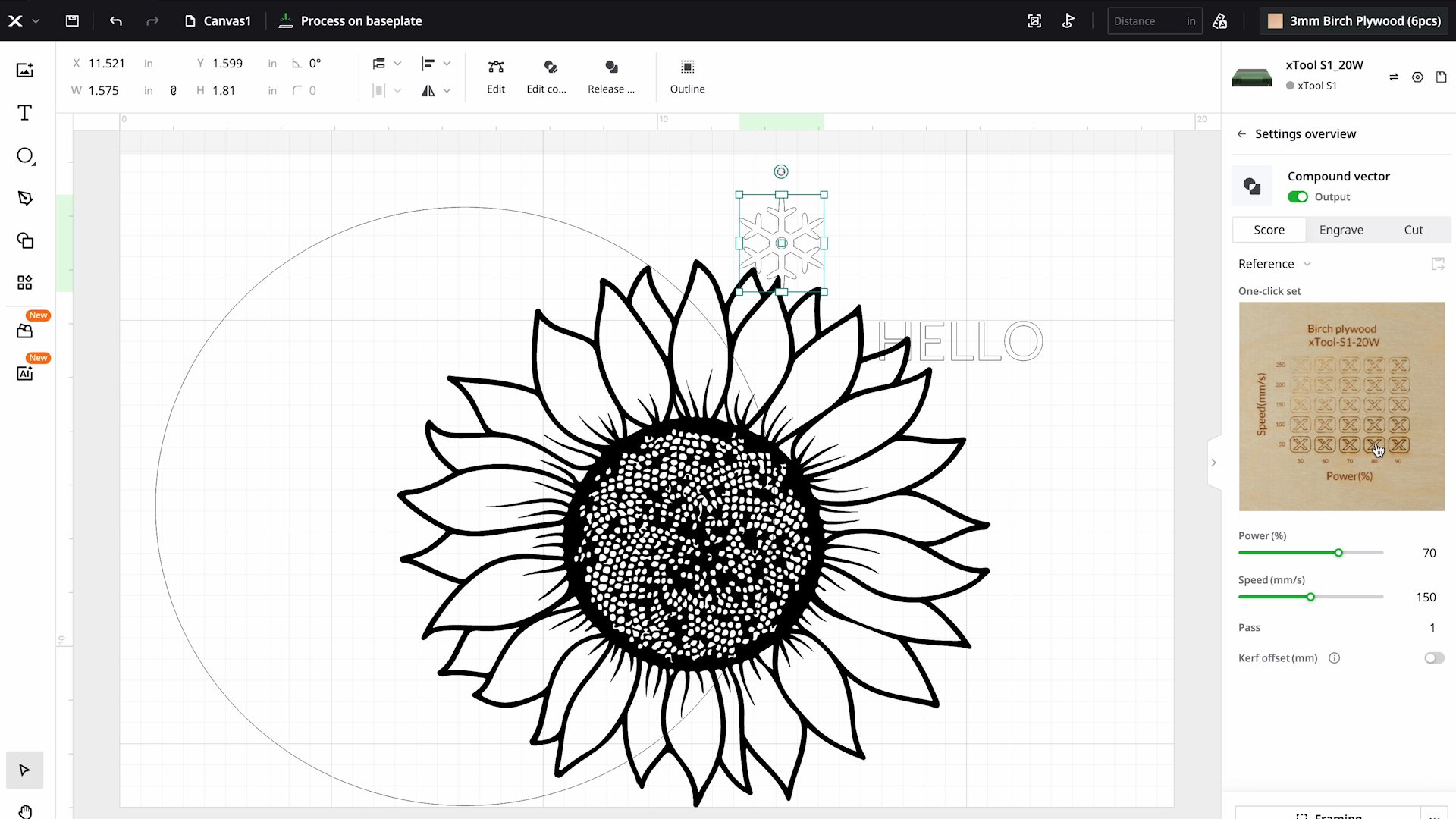The image size is (1456, 819).
Task: Toggle the Kerf offset enable switch
Action: coord(1432,657)
